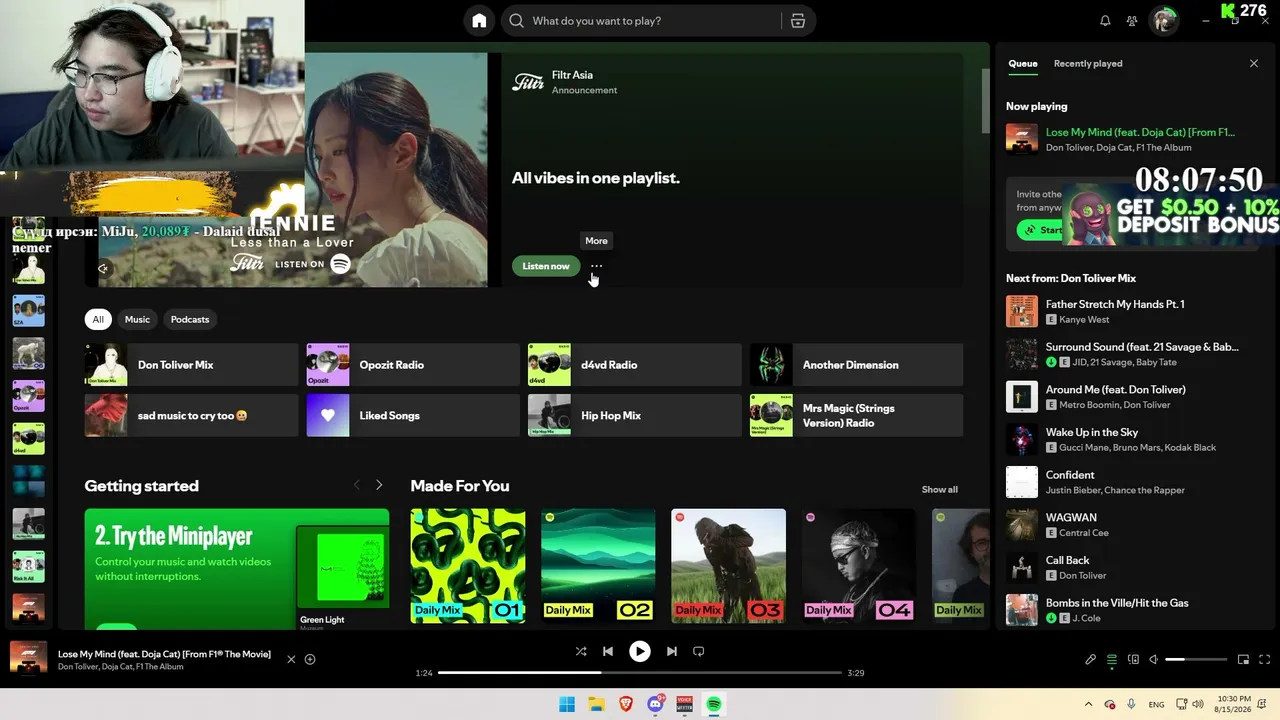1280x720 pixels.
Task: Open Daily Mix 02 cover
Action: (598, 566)
